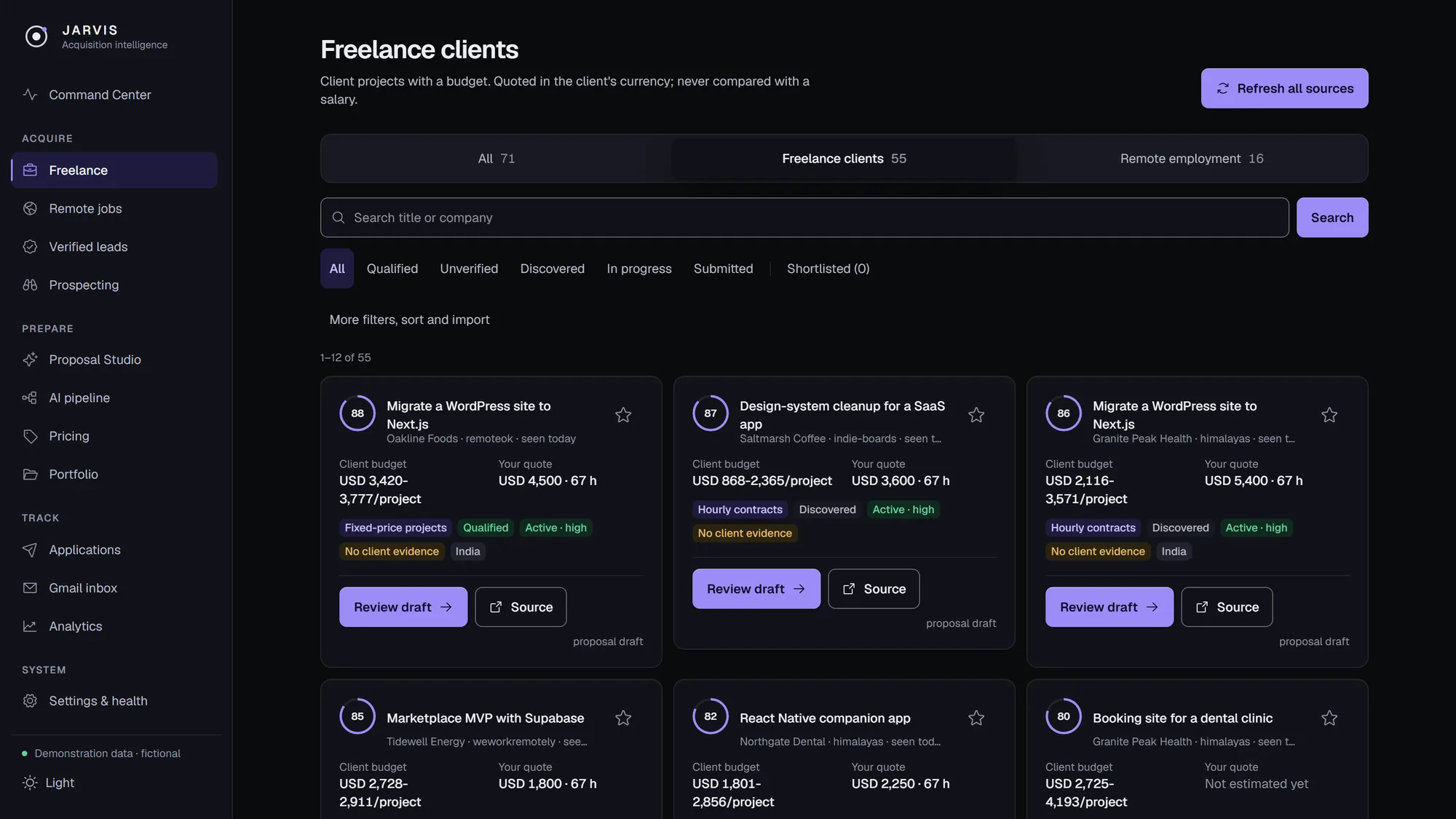Click Qualified tag on Oakline Foods card
1456x819 pixels.
[486, 528]
